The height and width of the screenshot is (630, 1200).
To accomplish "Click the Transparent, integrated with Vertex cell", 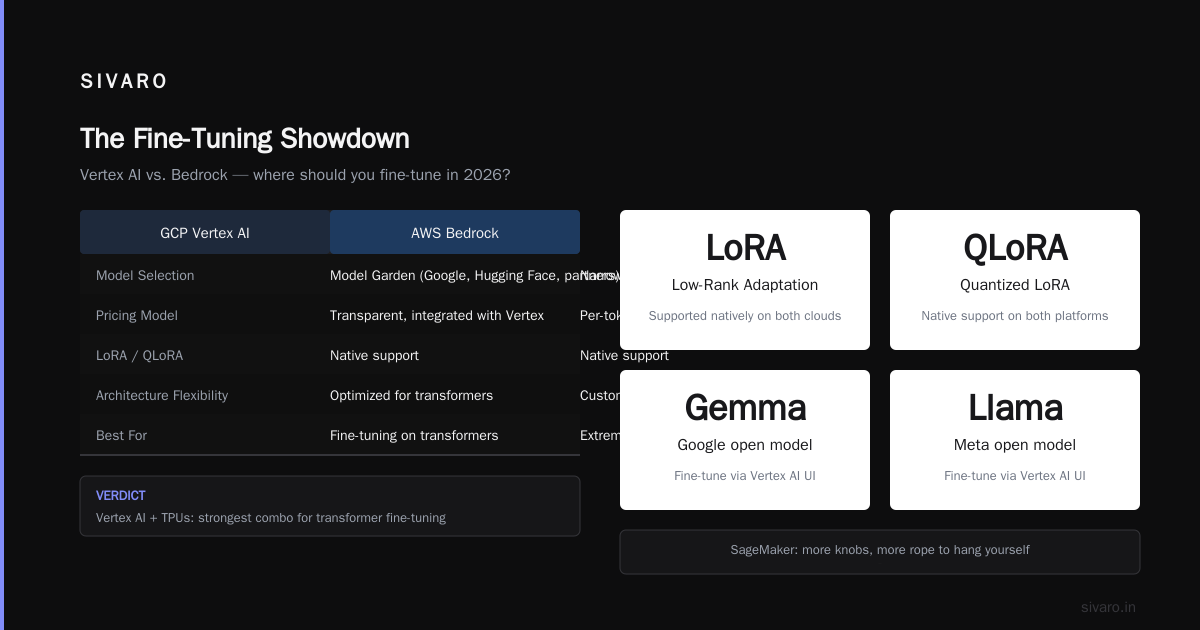I will [x=437, y=315].
